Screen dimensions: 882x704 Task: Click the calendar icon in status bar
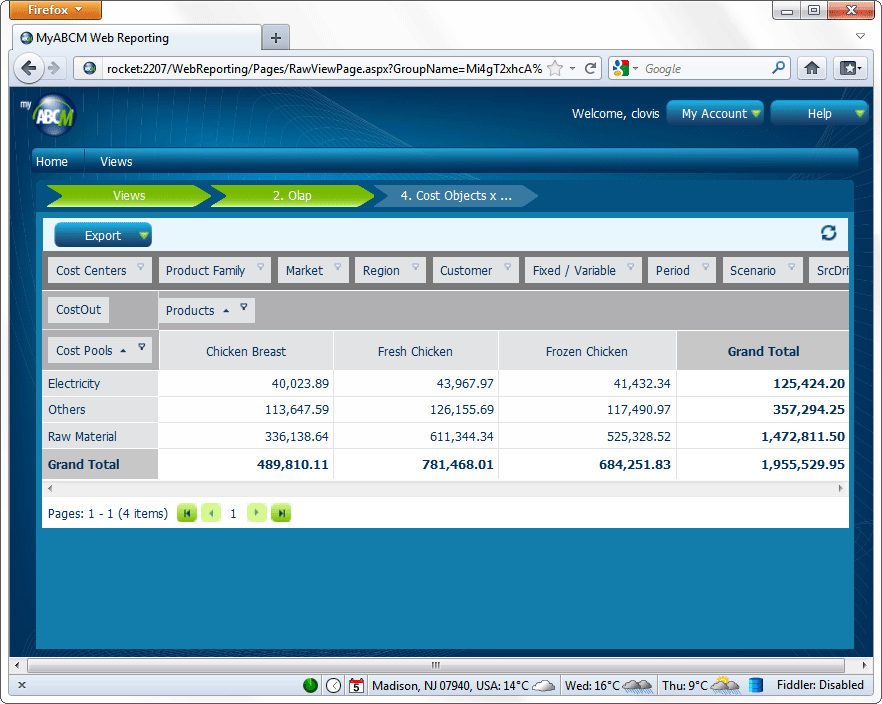356,685
